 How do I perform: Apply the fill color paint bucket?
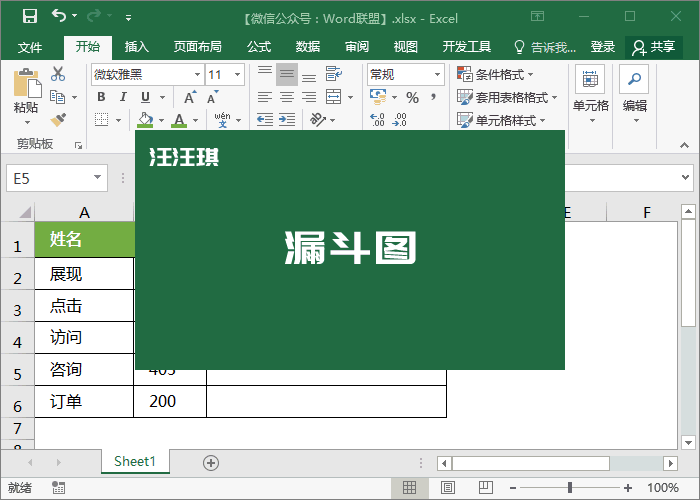(145, 120)
